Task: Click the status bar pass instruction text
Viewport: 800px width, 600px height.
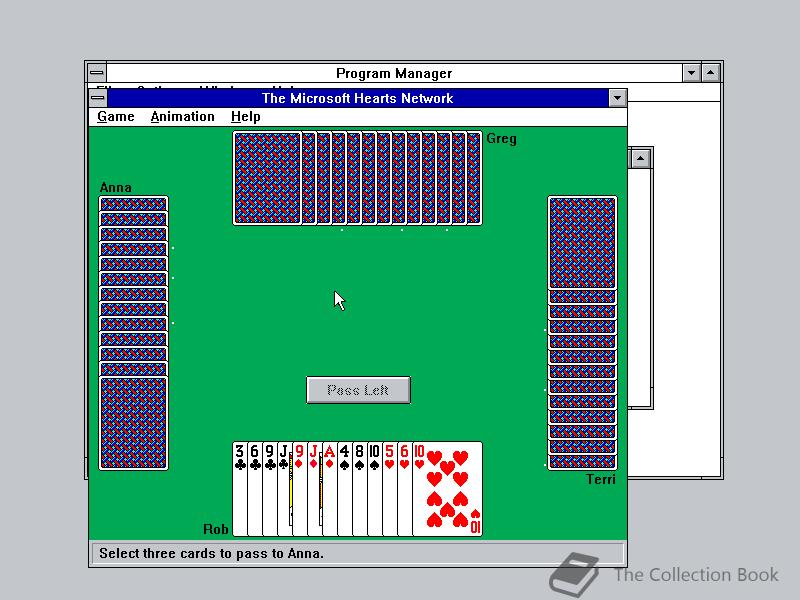Action: pyautogui.click(x=211, y=554)
